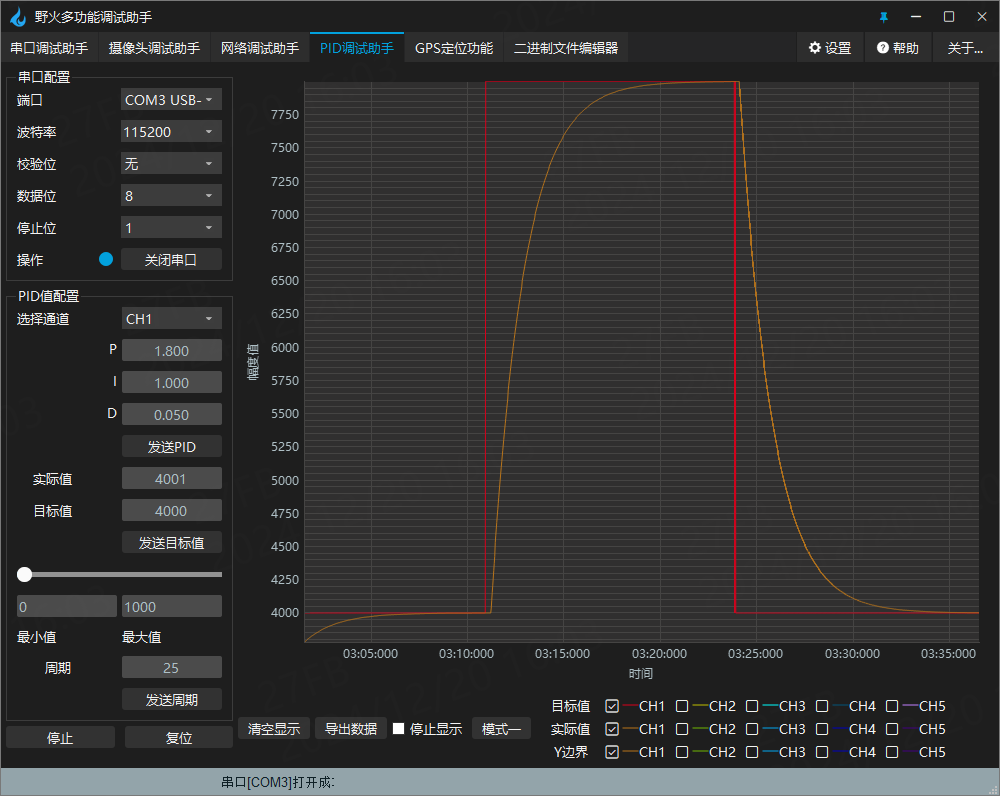Viewport: 1000px width, 796px height.
Task: Enable 目标值 CH5 checkbox
Action: (892, 706)
